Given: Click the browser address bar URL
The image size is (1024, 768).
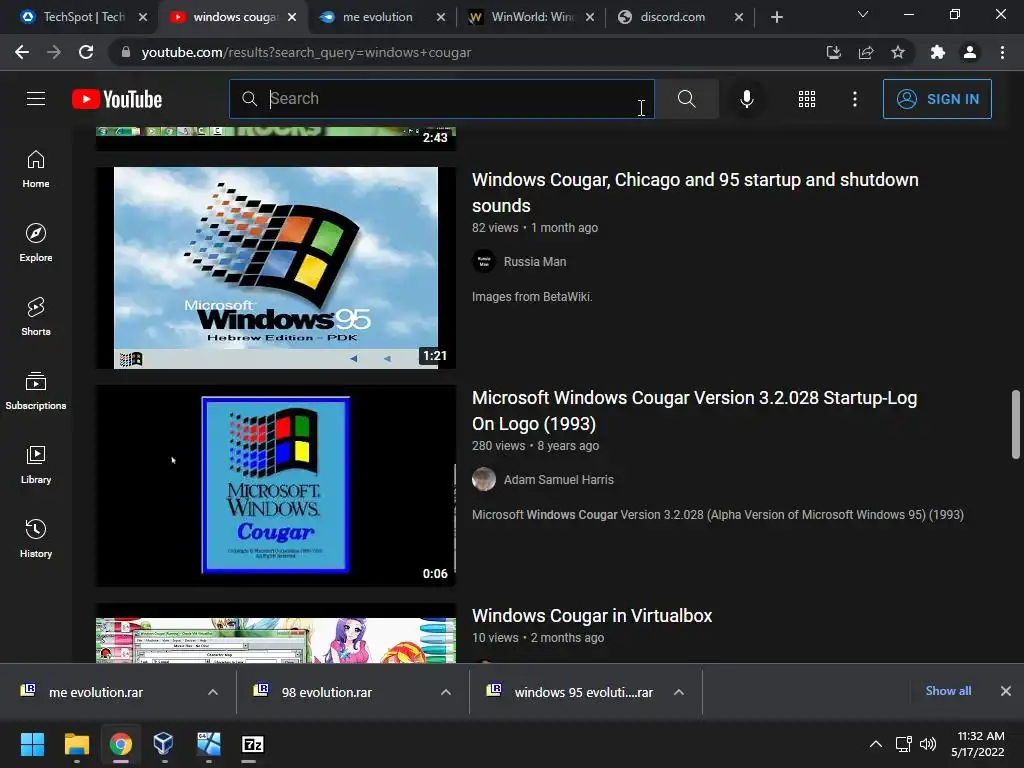Looking at the screenshot, I should [x=306, y=52].
